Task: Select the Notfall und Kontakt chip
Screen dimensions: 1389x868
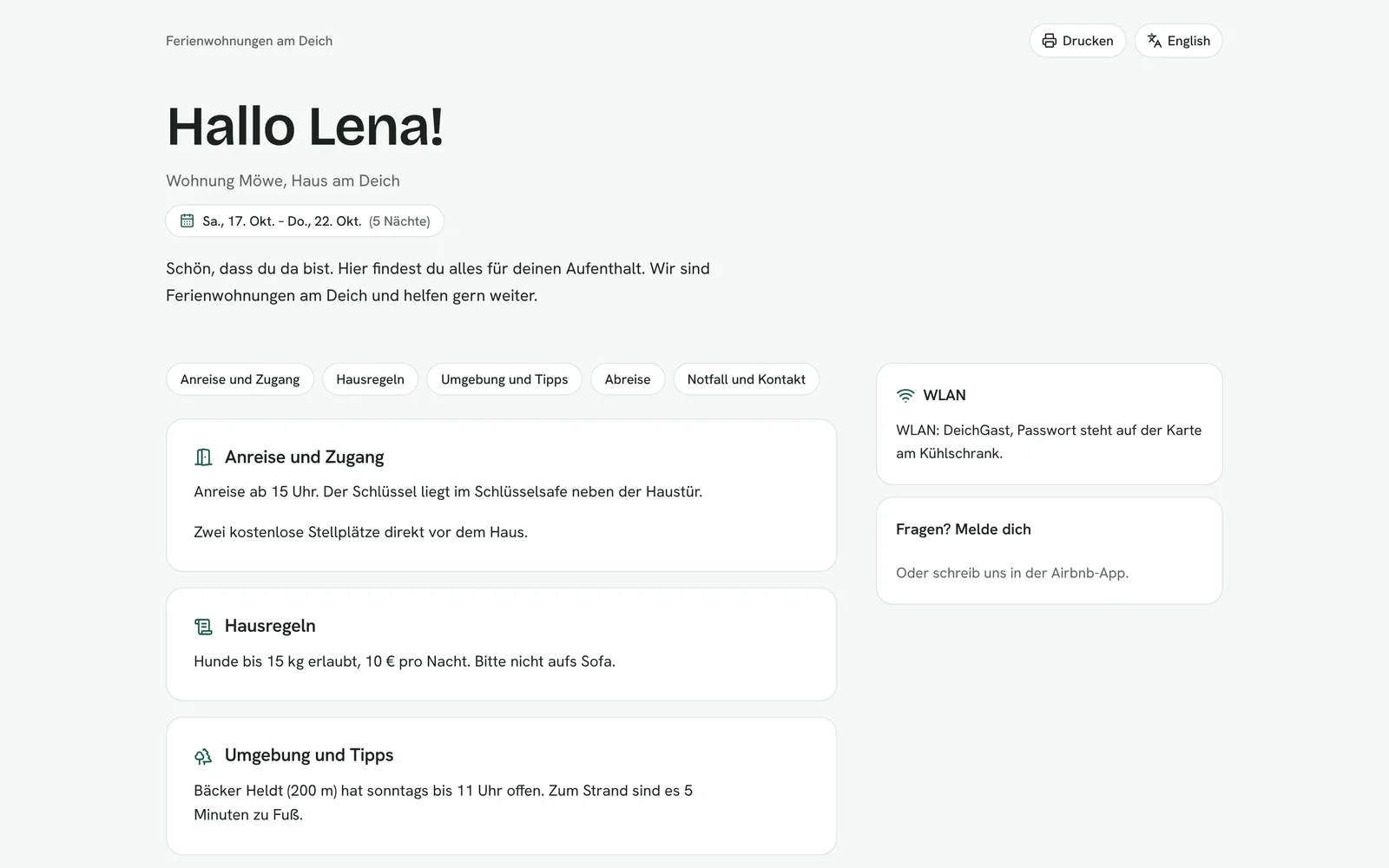Action: 747,379
